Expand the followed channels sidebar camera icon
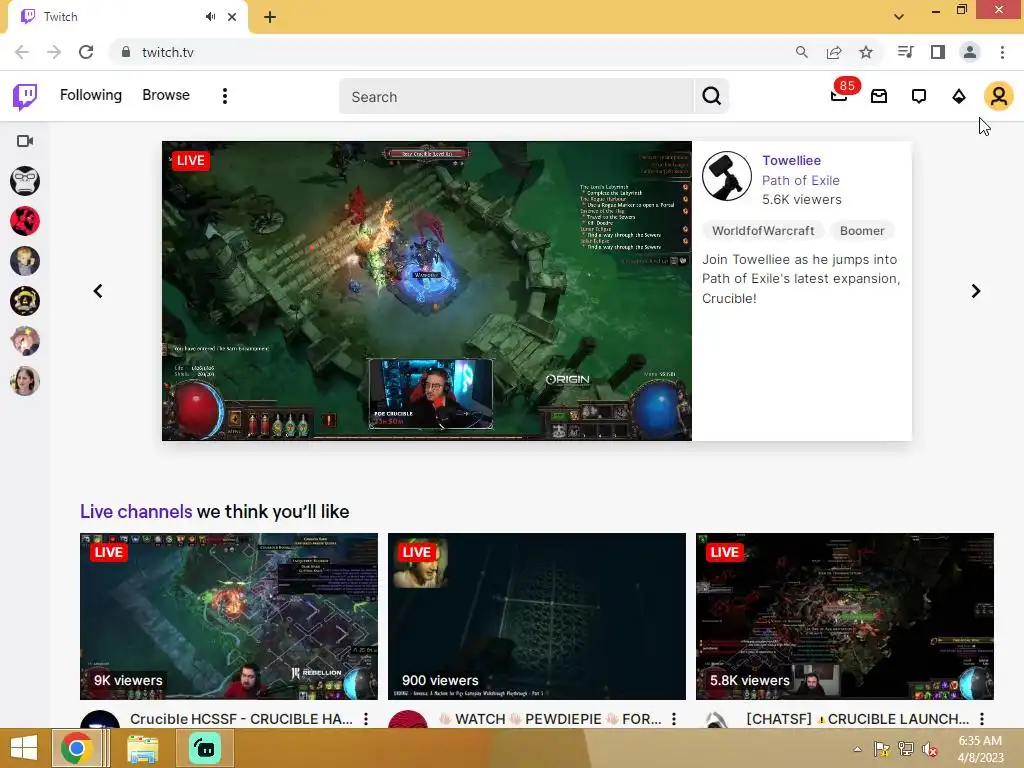This screenshot has height=768, width=1024. click(25, 141)
